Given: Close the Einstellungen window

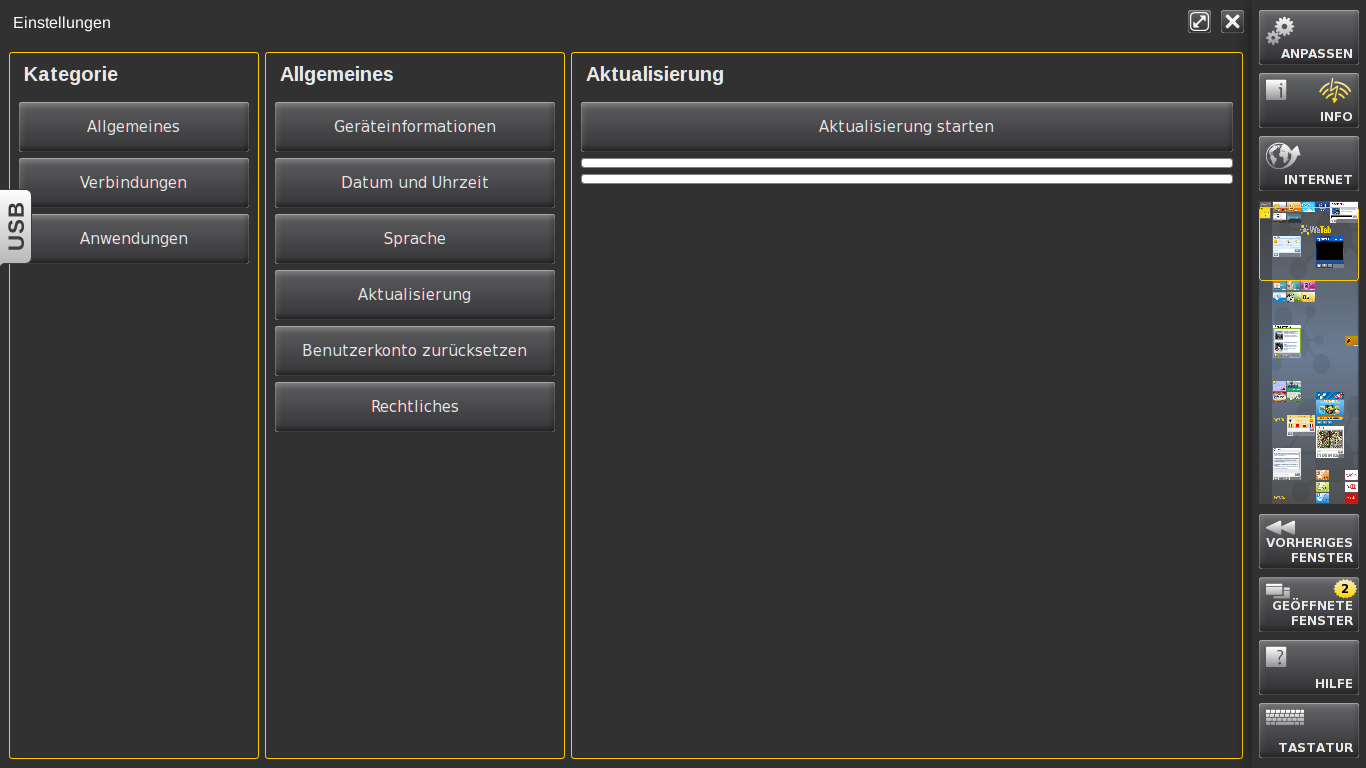Looking at the screenshot, I should click(x=1232, y=22).
